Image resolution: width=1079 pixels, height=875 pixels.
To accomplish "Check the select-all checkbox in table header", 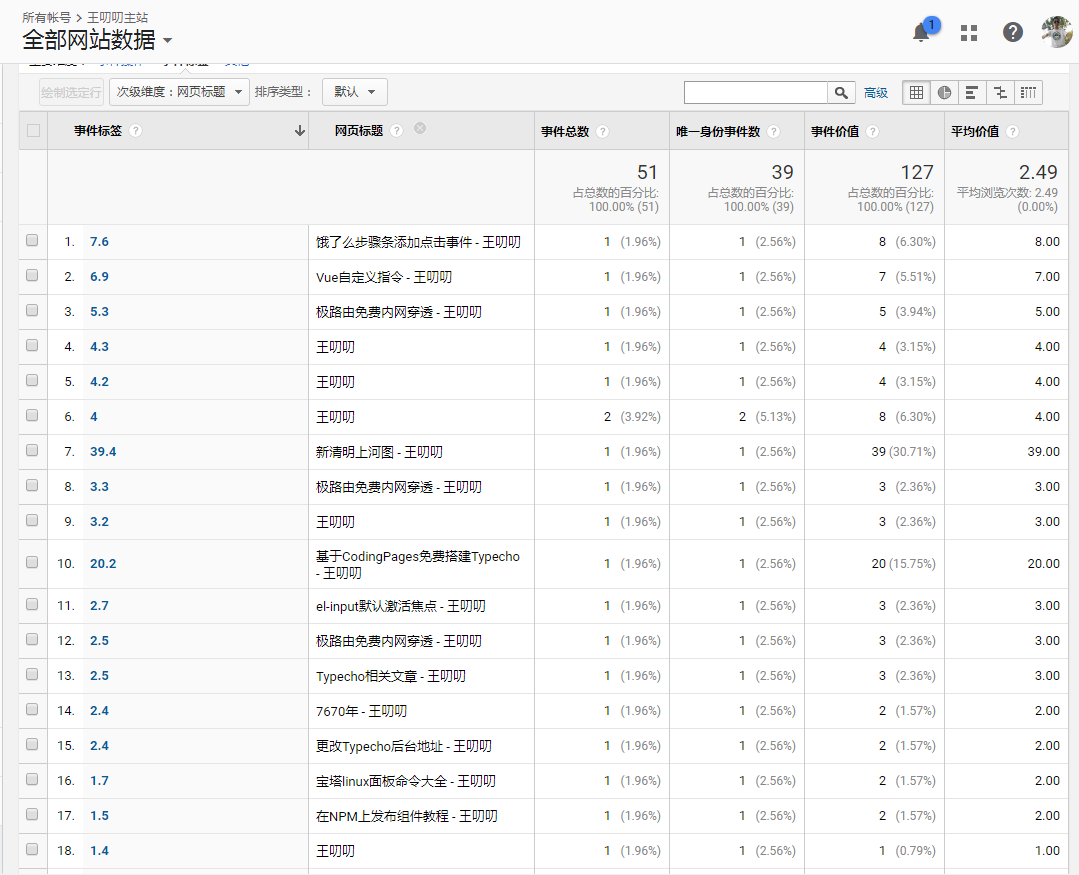I will pos(32,130).
